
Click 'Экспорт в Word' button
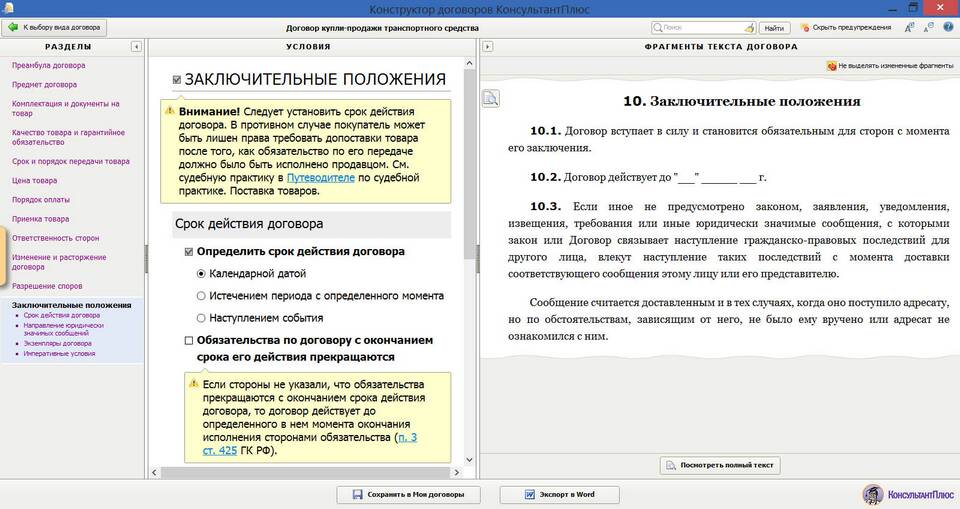point(560,494)
